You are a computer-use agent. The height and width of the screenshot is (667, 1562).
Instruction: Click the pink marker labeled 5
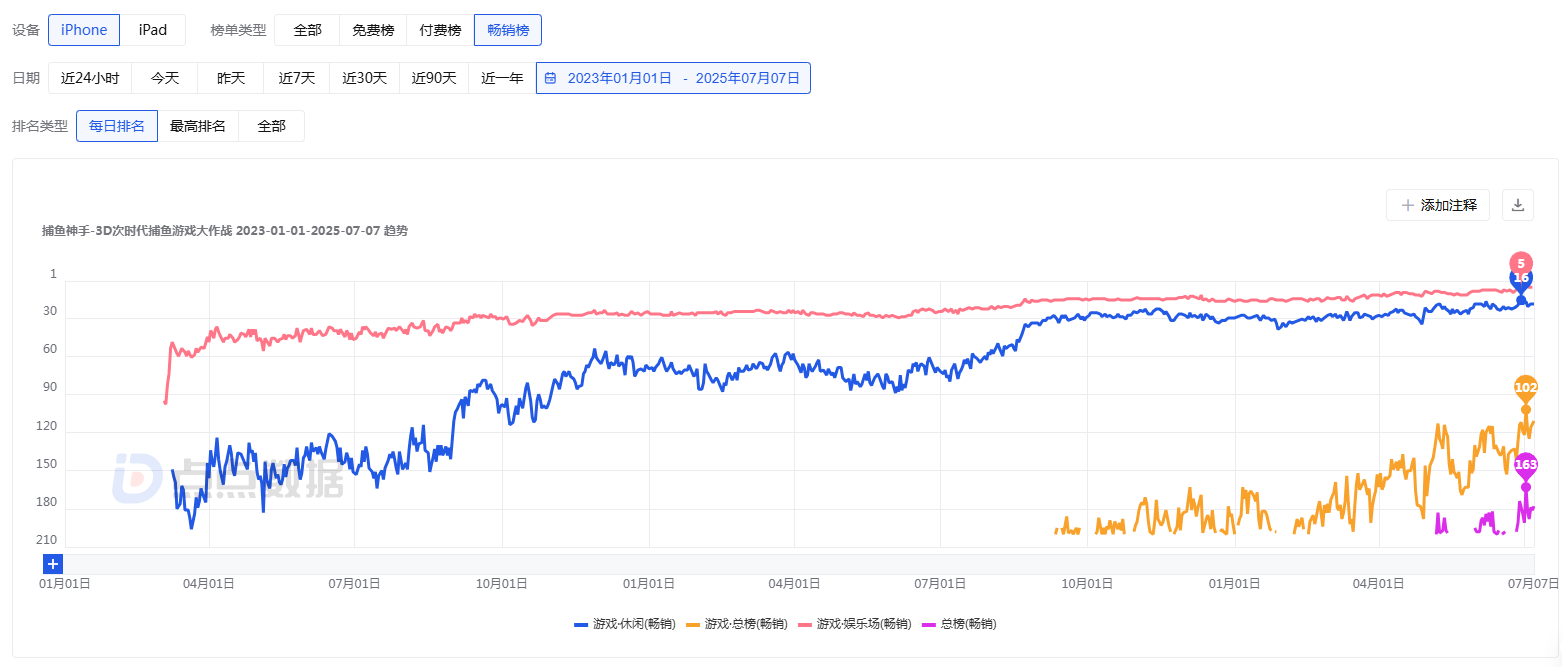[x=1521, y=263]
